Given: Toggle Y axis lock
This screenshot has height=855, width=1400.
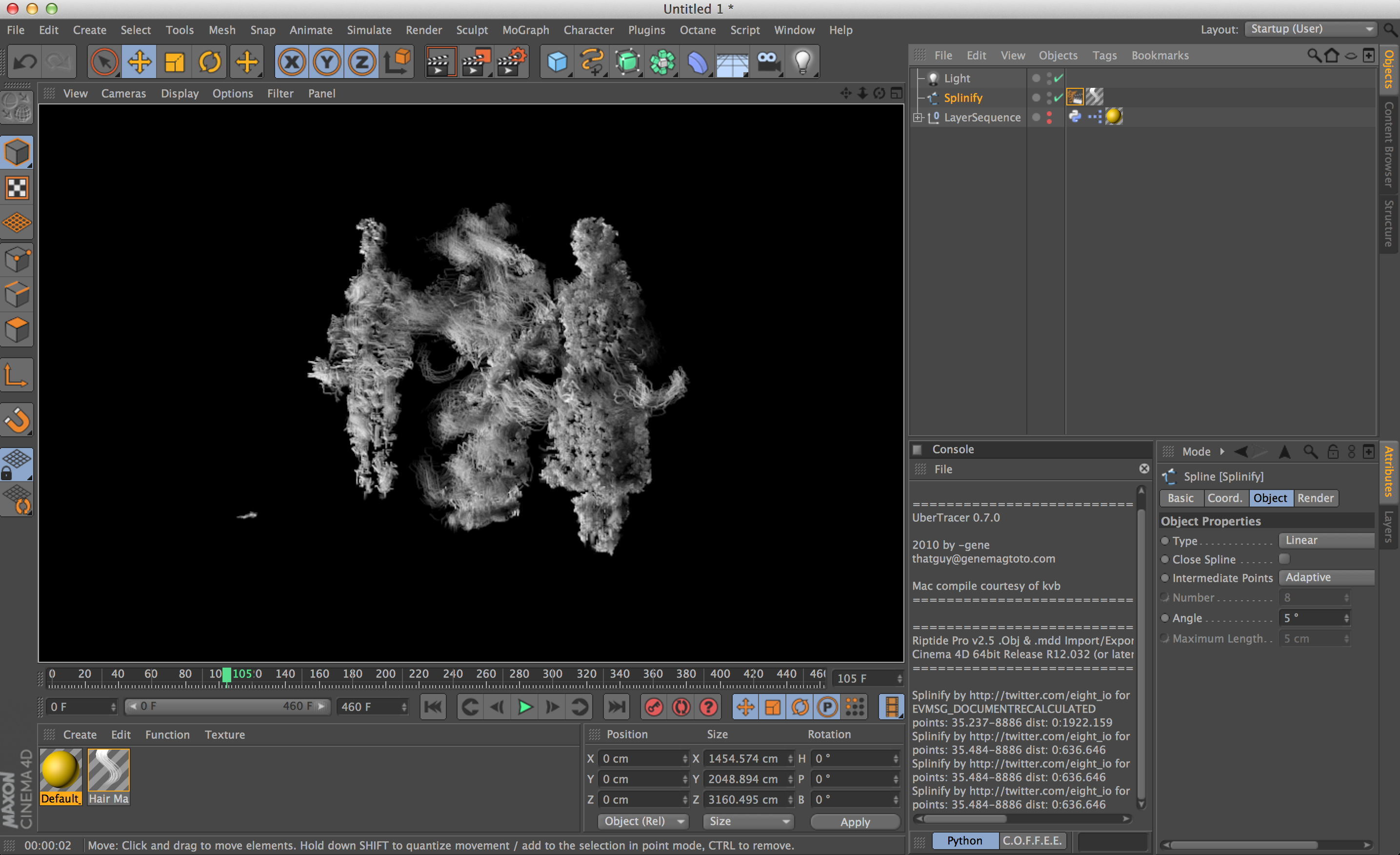Looking at the screenshot, I should (327, 61).
